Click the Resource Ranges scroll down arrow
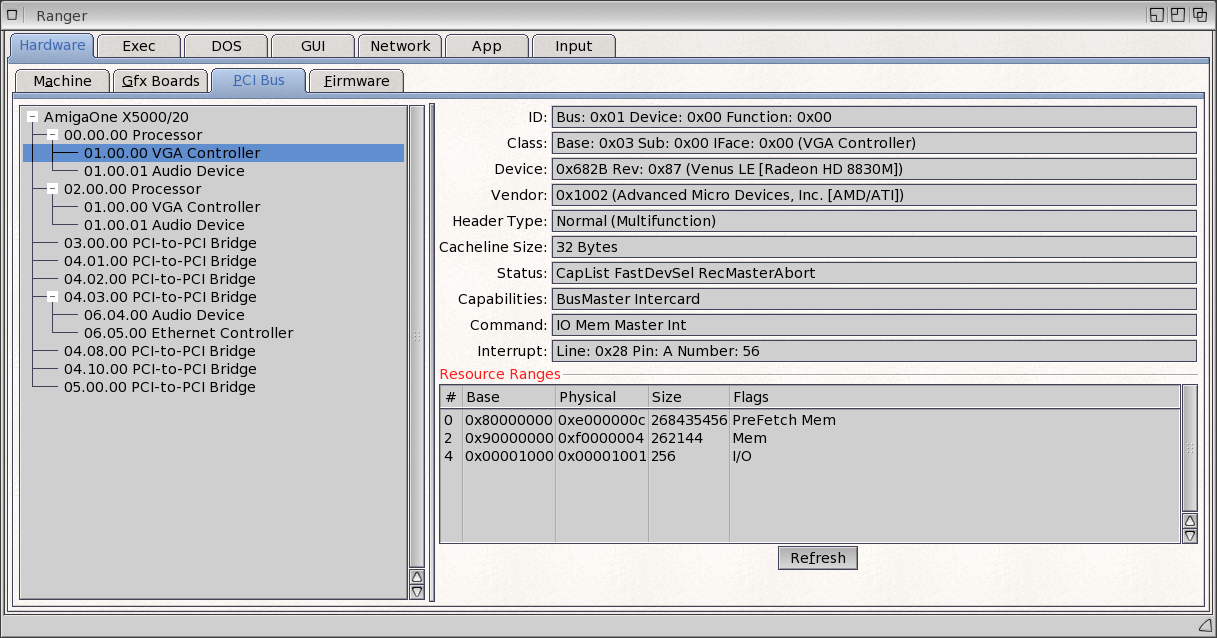1217x638 pixels. [x=1189, y=536]
